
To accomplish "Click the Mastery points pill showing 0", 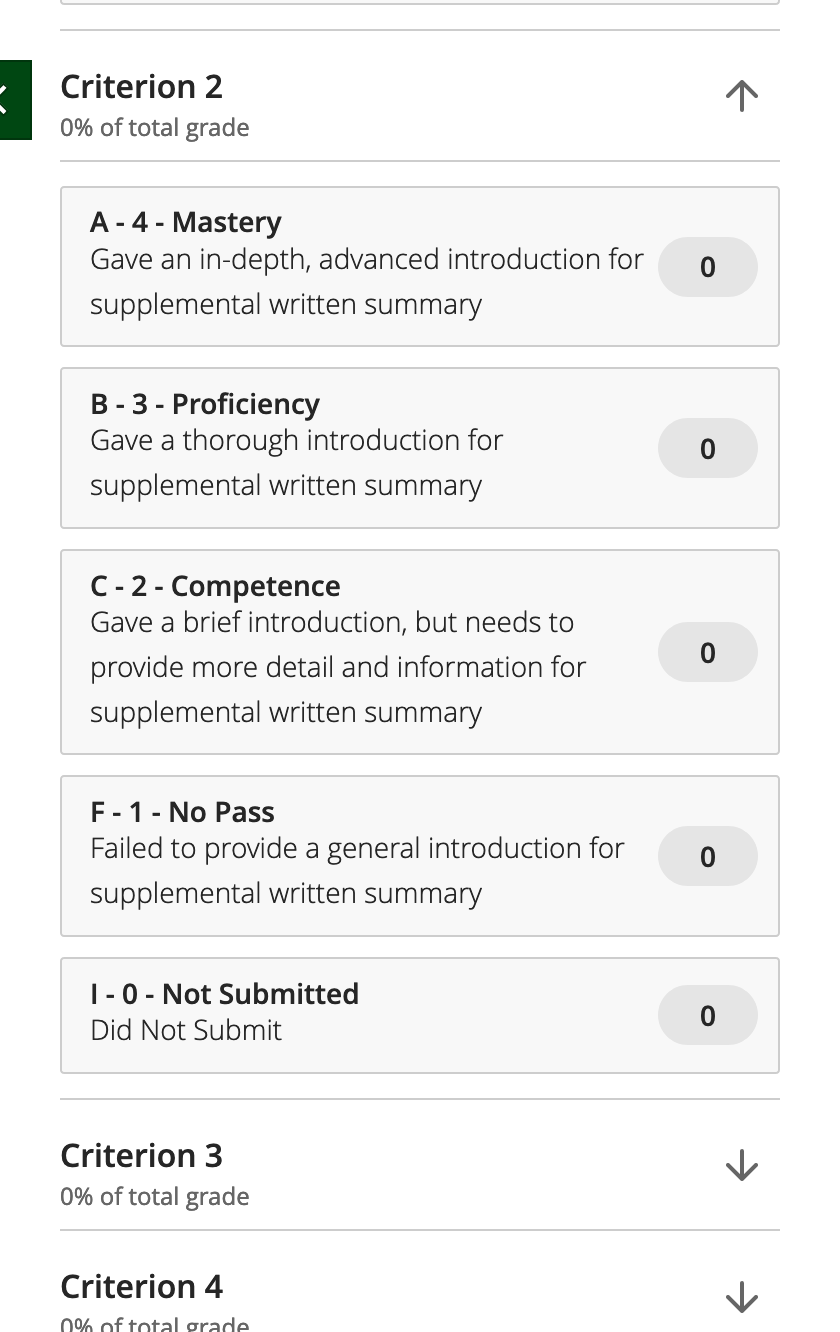I will point(708,267).
